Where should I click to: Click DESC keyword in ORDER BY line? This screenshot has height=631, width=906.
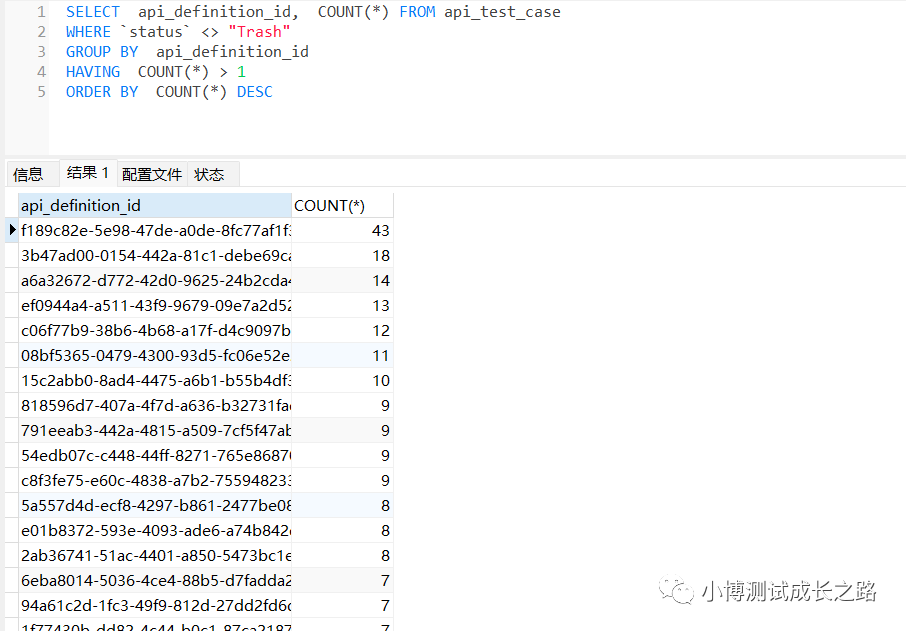[x=254, y=92]
